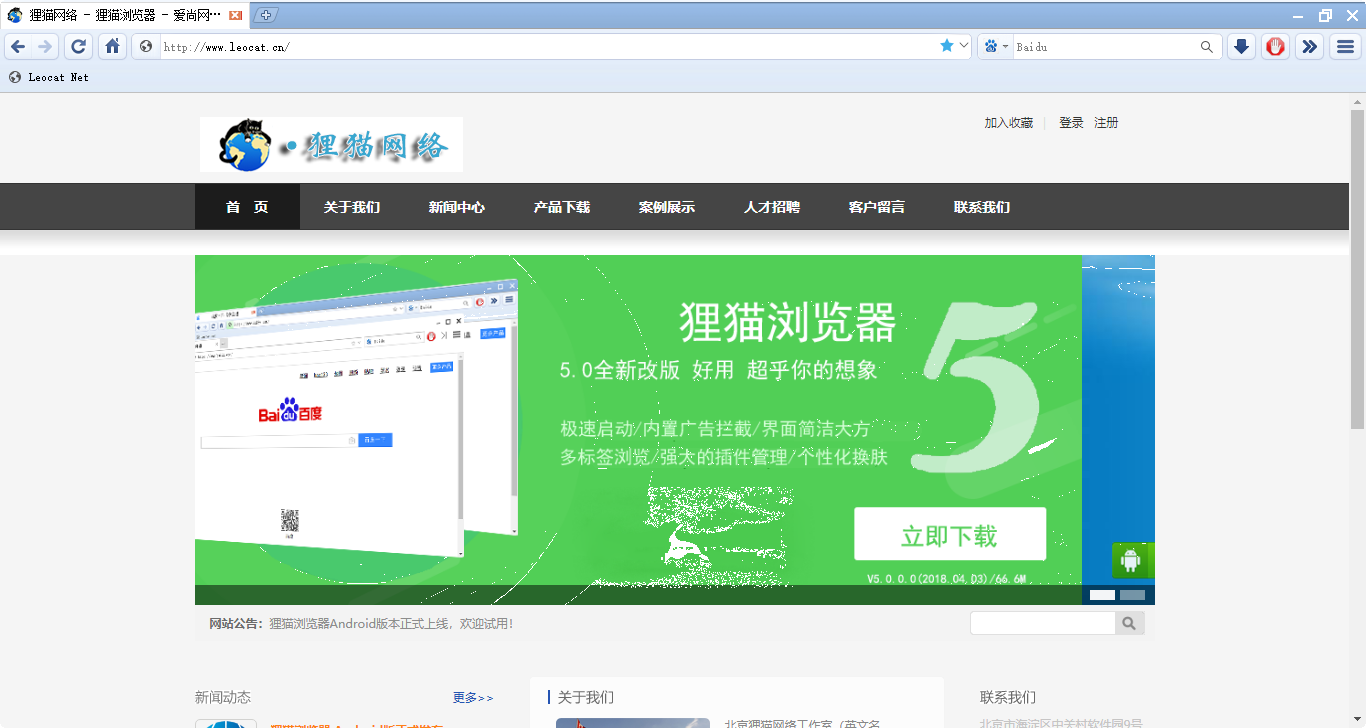Open the browser home page icon
1366x728 pixels.
click(113, 47)
